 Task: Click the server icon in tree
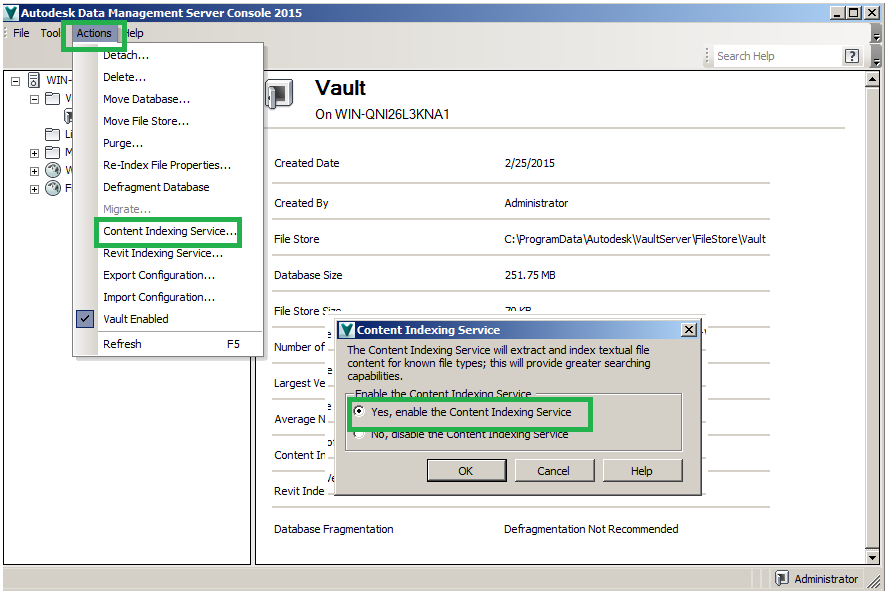[x=34, y=80]
